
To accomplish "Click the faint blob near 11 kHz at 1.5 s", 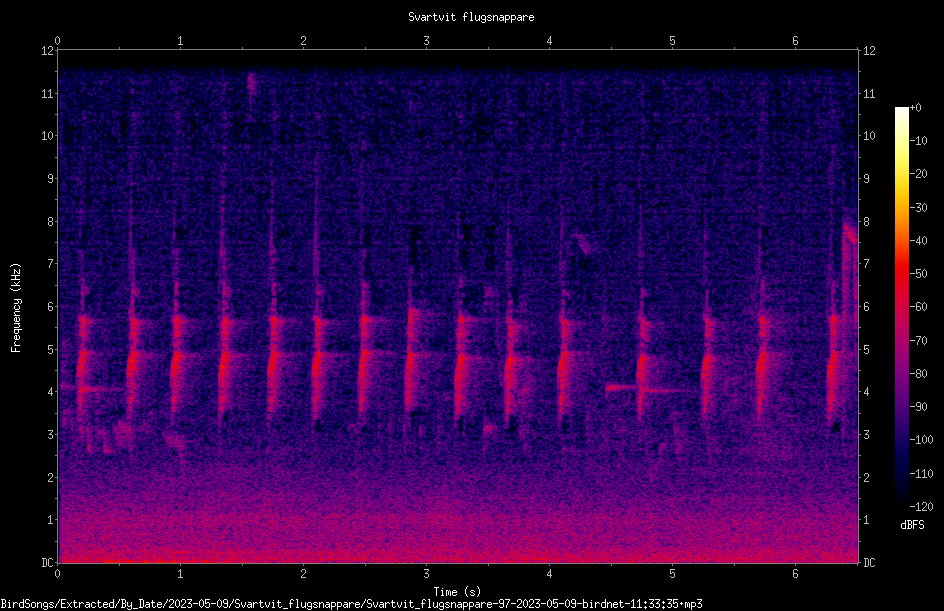I will (x=251, y=82).
